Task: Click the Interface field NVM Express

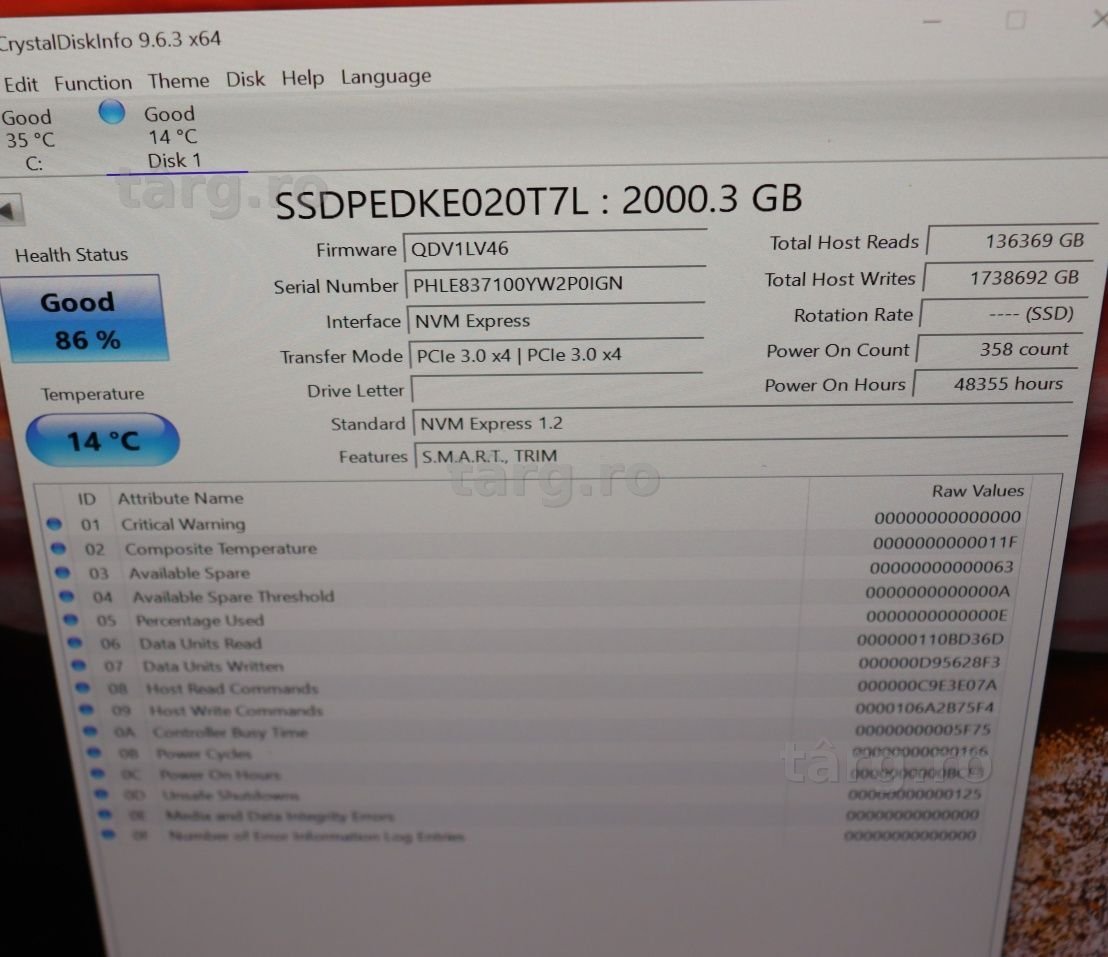Action: pos(557,320)
